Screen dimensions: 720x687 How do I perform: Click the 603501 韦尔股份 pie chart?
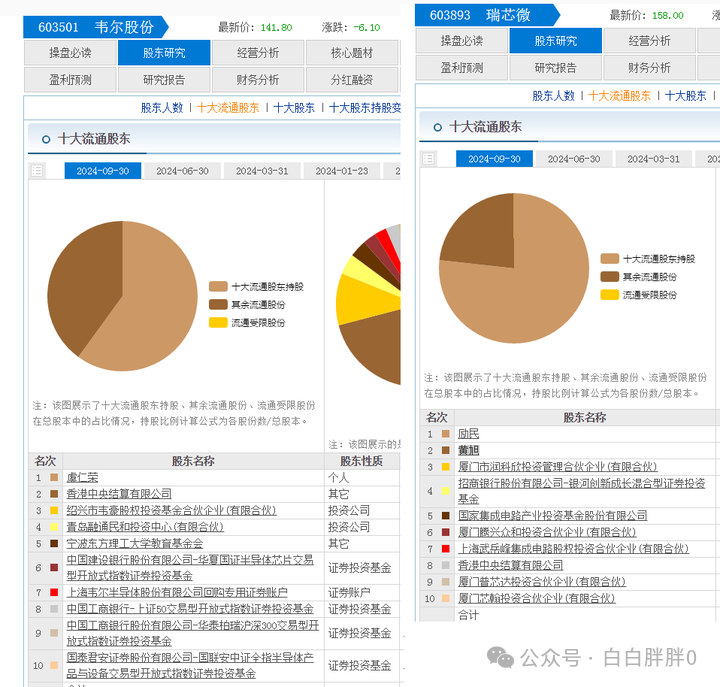123,296
